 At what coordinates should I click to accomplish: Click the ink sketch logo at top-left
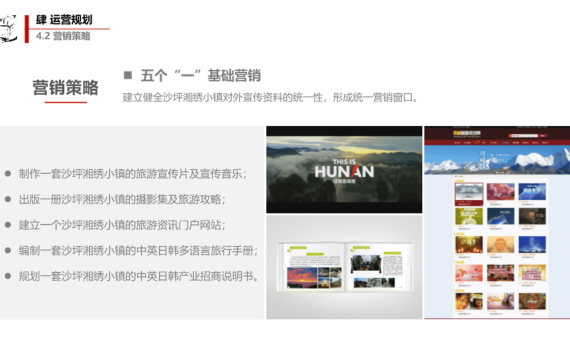pos(8,28)
